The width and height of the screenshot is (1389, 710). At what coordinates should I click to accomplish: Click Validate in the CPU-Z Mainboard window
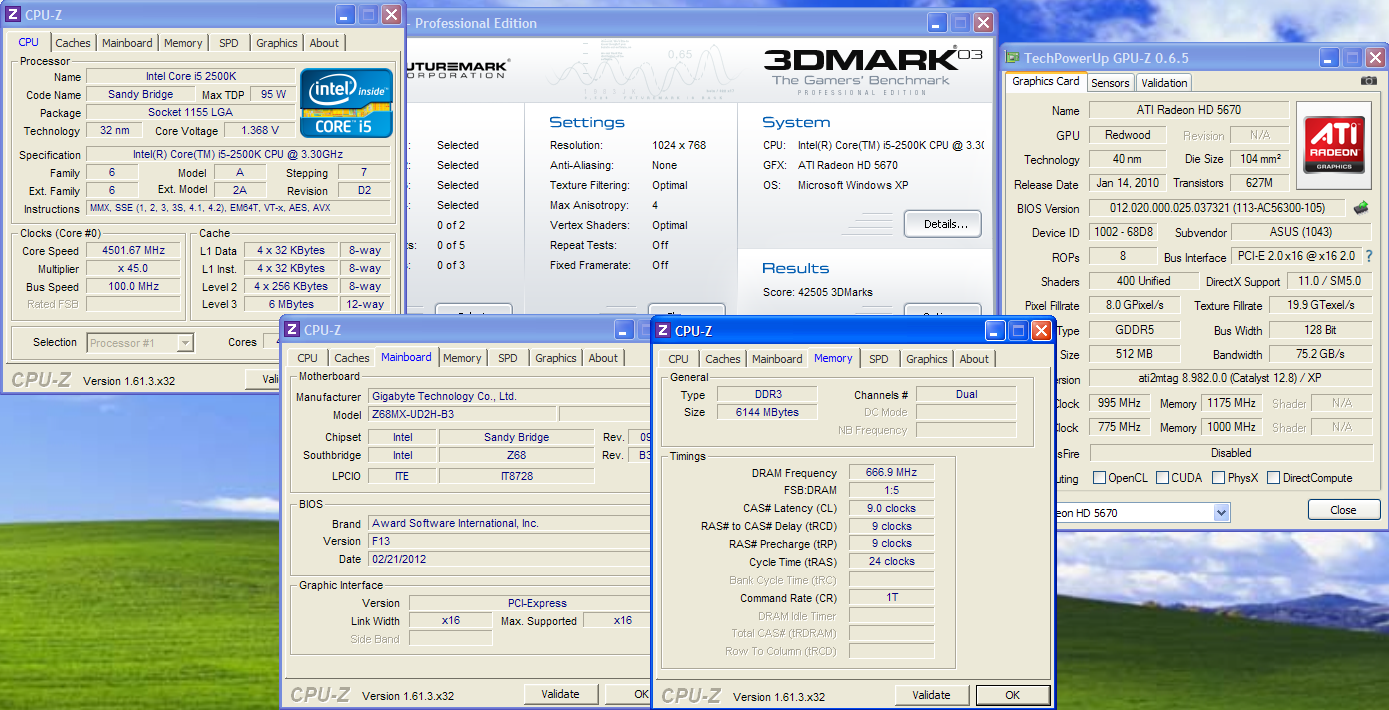coord(560,694)
